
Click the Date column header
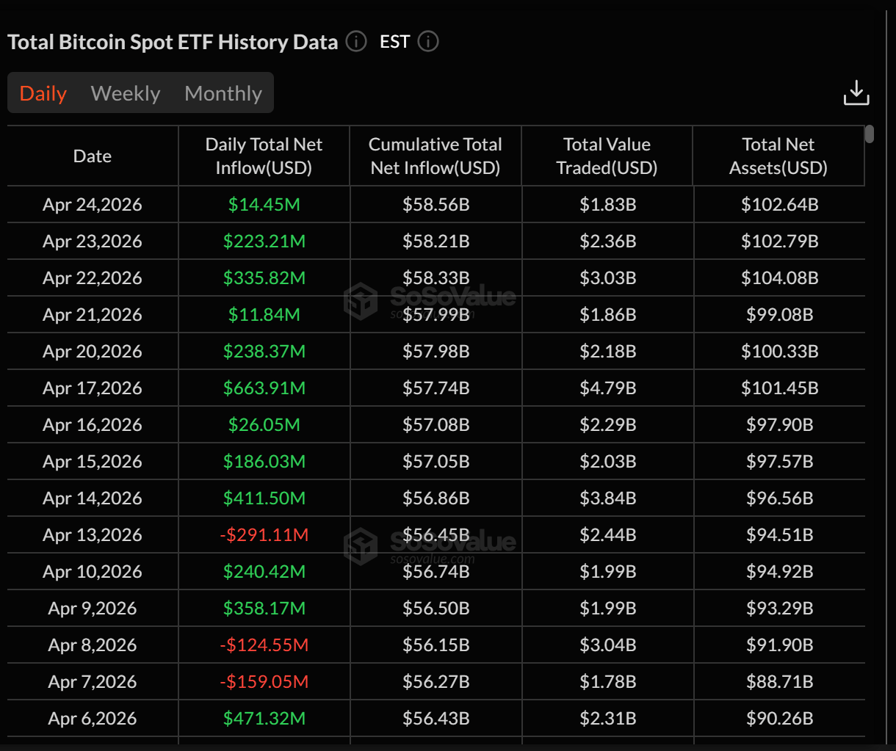[x=92, y=156]
